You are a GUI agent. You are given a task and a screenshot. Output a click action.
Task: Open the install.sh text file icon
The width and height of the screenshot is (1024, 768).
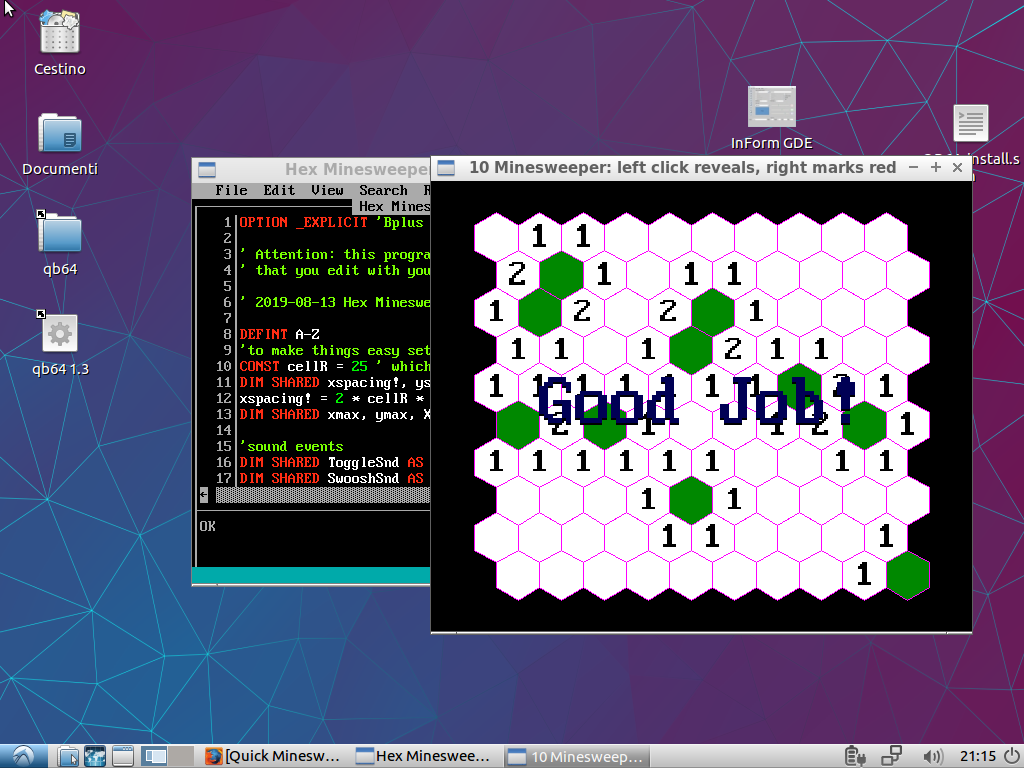click(x=970, y=123)
